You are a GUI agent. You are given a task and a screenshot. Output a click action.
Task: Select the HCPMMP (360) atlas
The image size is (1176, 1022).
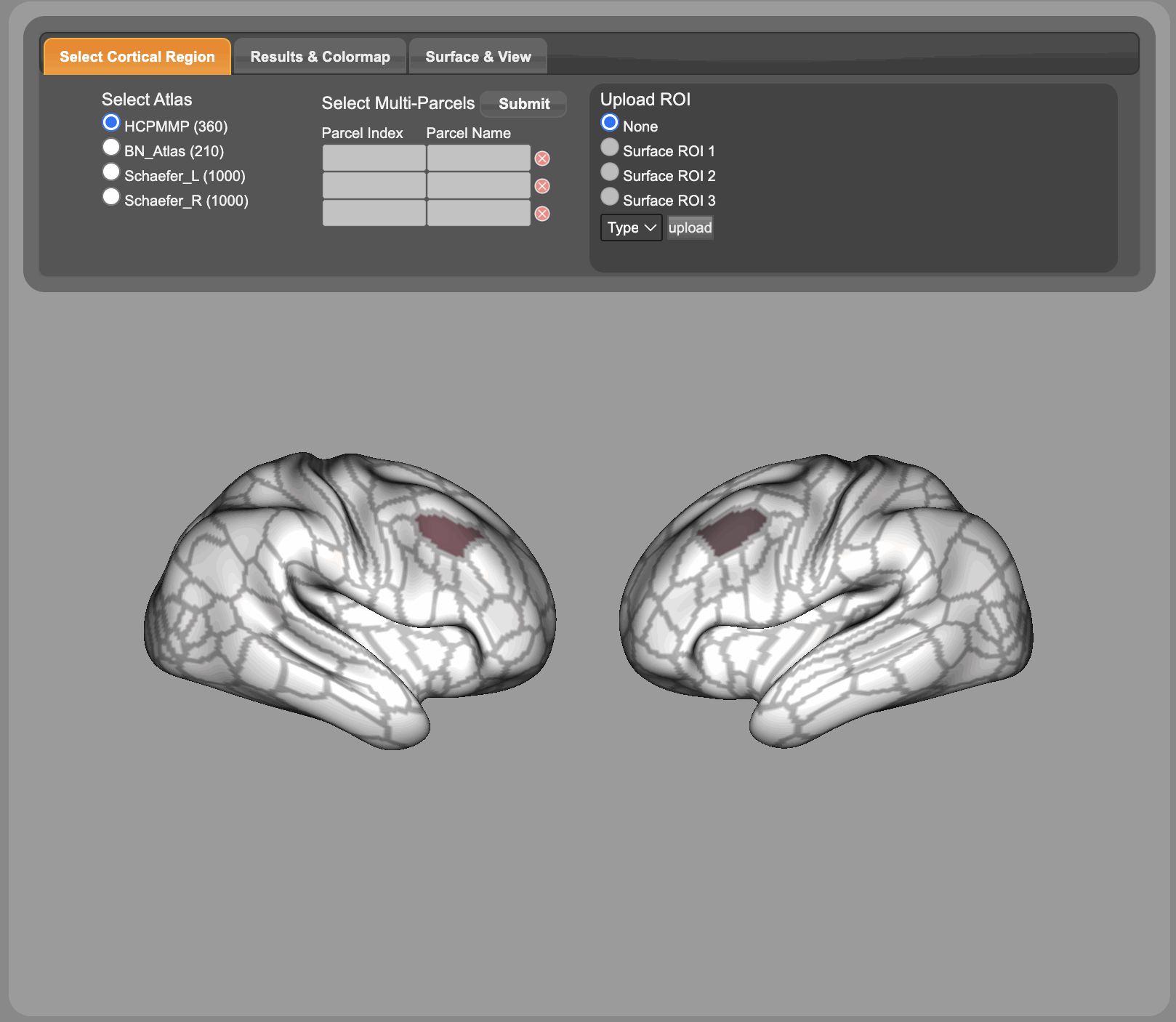(111, 123)
